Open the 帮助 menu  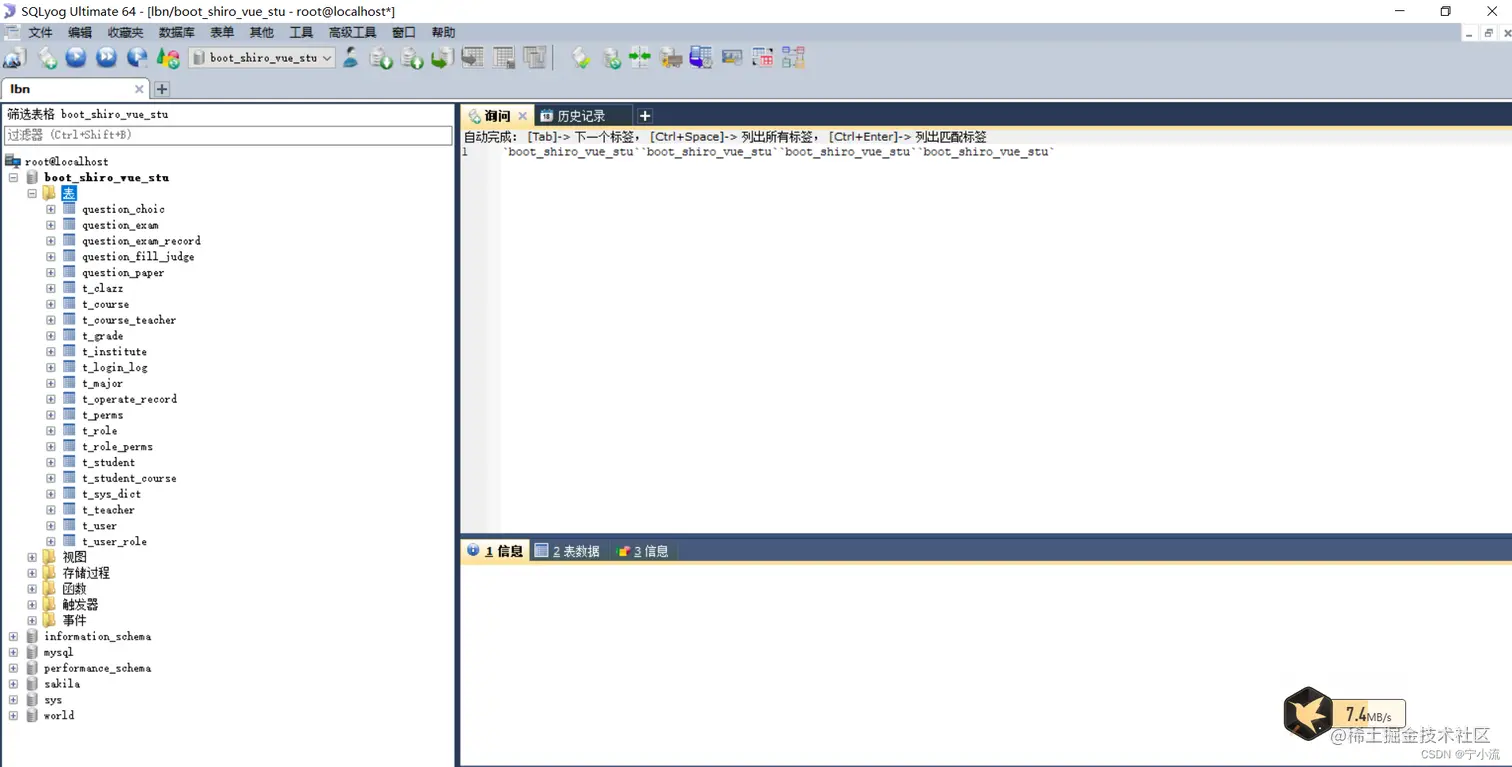click(443, 33)
